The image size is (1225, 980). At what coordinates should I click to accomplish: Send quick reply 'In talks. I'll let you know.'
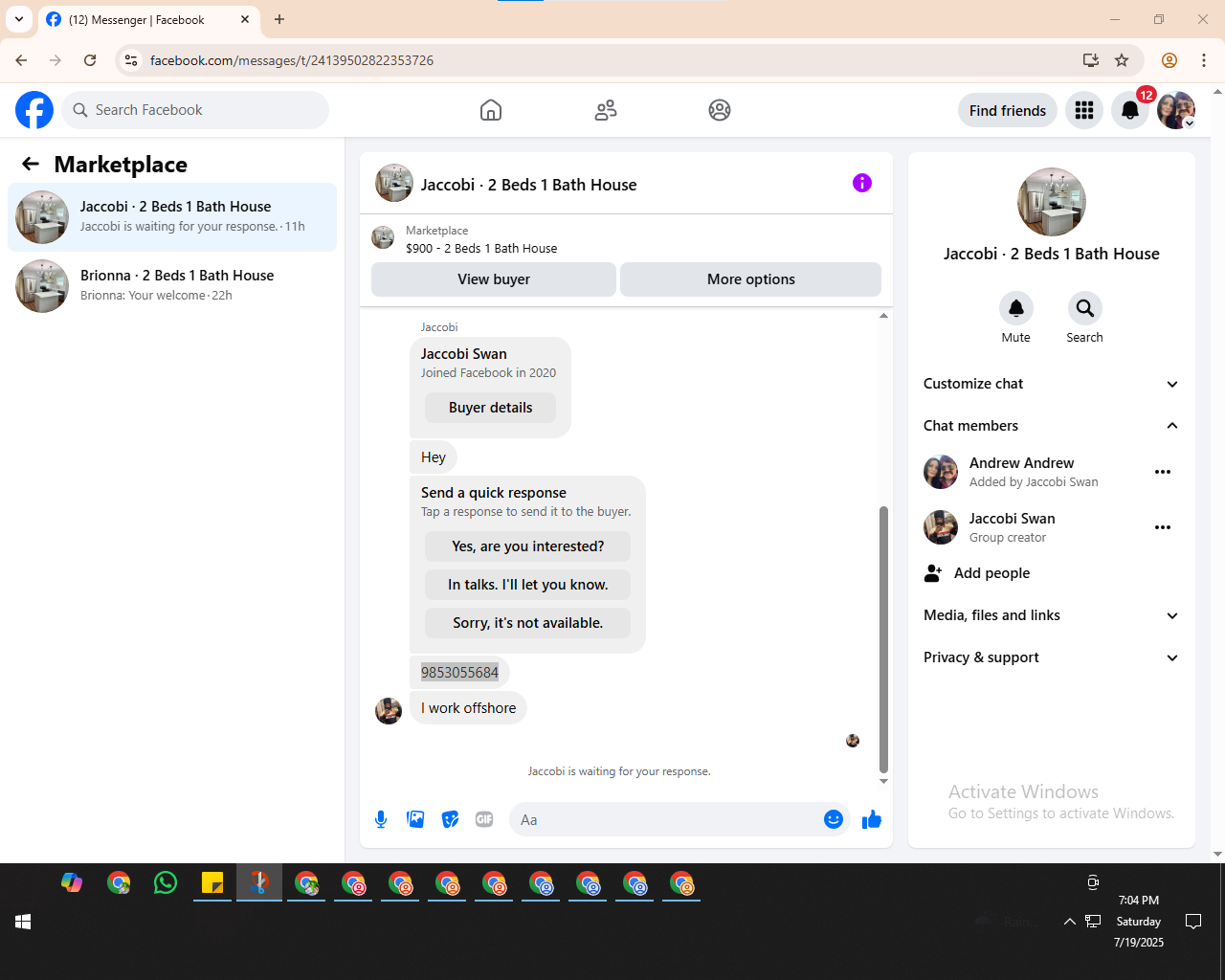tap(528, 585)
